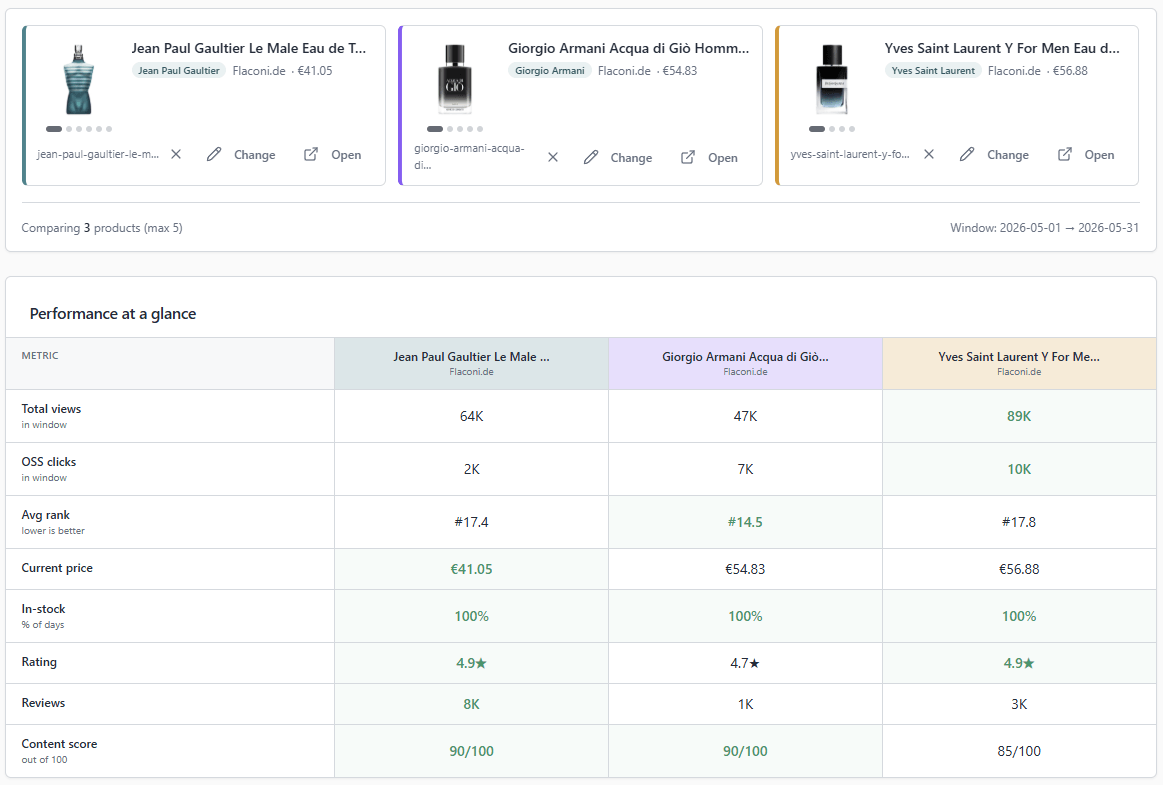The image size is (1163, 785).
Task: Click the #14.5 avg rank value
Action: pyautogui.click(x=745, y=522)
